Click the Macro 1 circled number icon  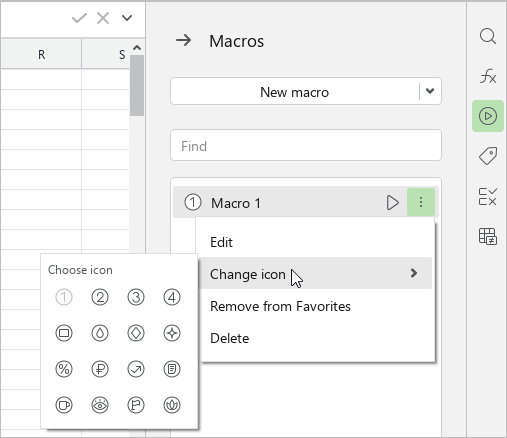tap(193, 202)
